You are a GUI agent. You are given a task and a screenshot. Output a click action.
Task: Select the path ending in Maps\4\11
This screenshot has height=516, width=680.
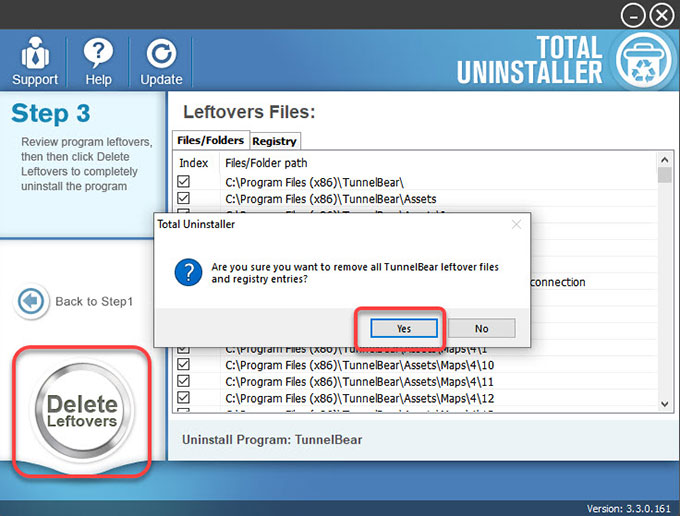pos(360,382)
